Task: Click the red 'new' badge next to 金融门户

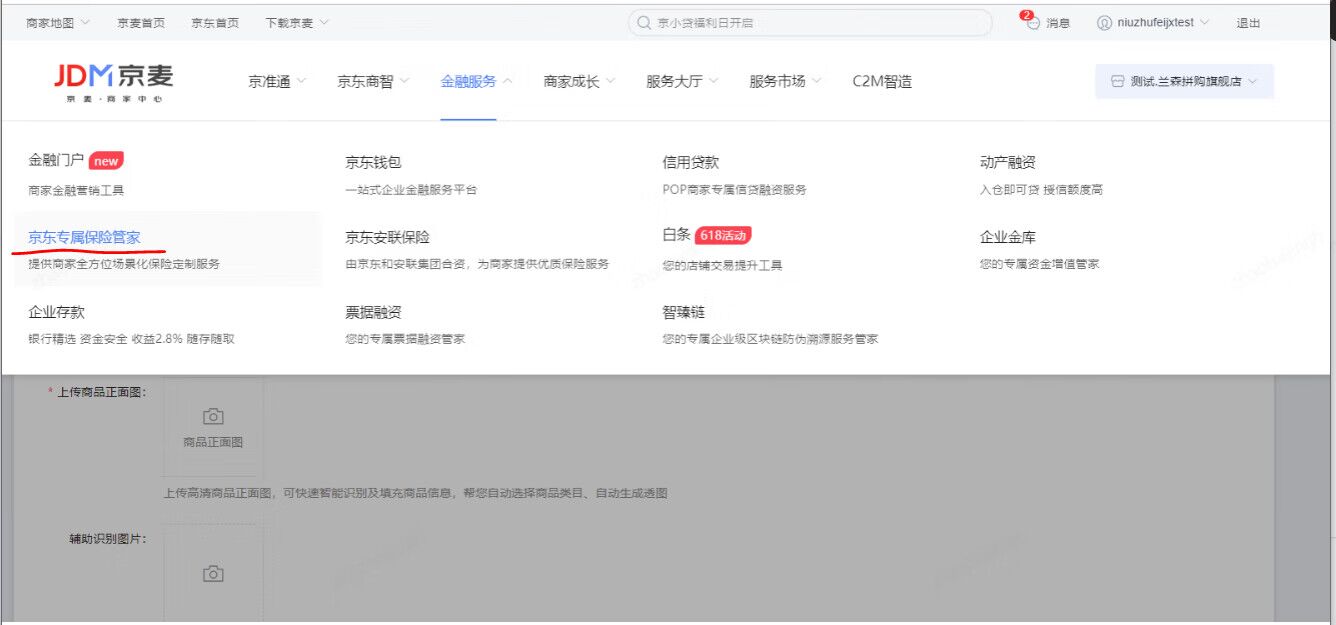Action: coord(106,160)
